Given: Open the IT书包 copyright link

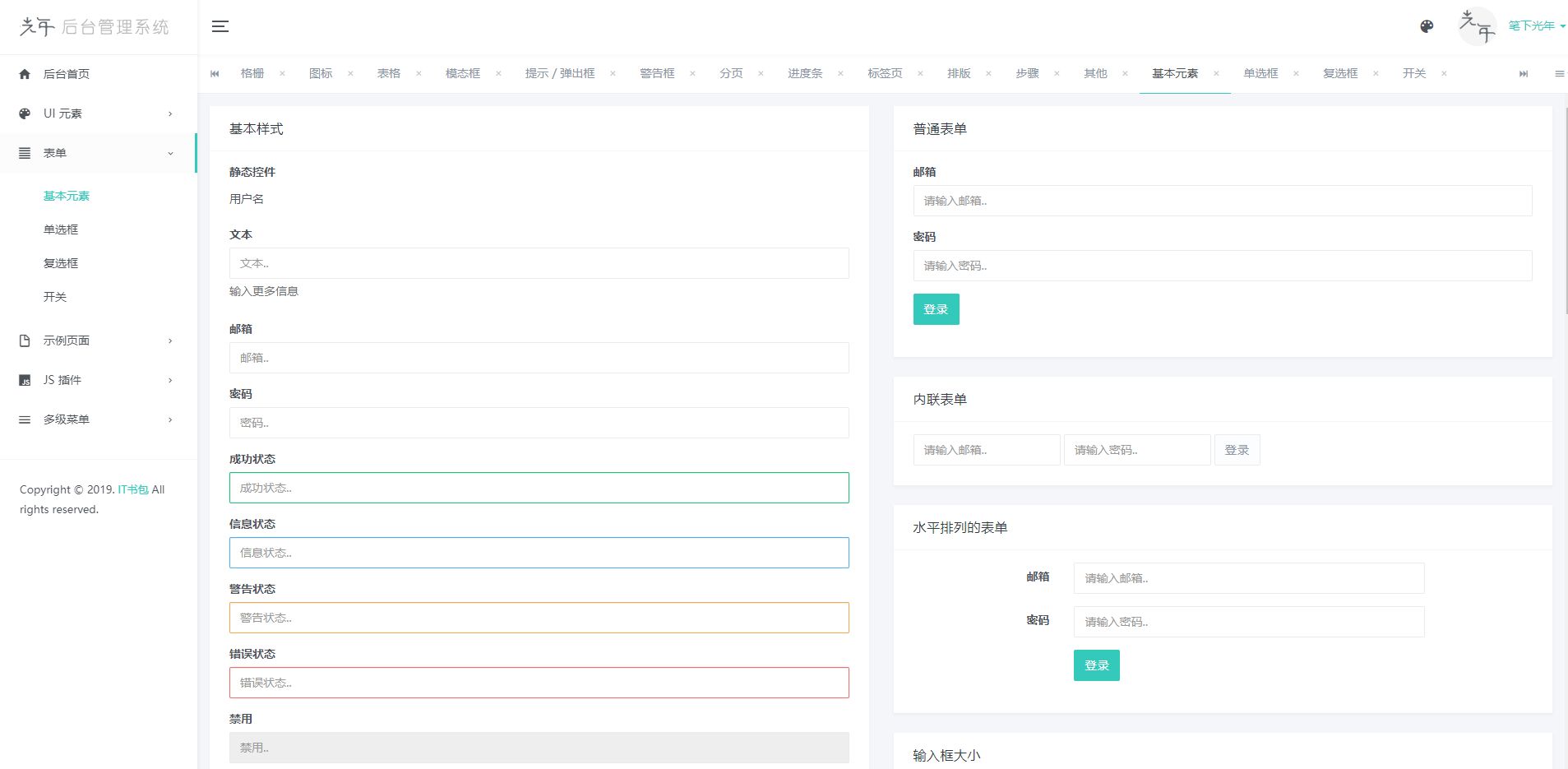Looking at the screenshot, I should [133, 489].
